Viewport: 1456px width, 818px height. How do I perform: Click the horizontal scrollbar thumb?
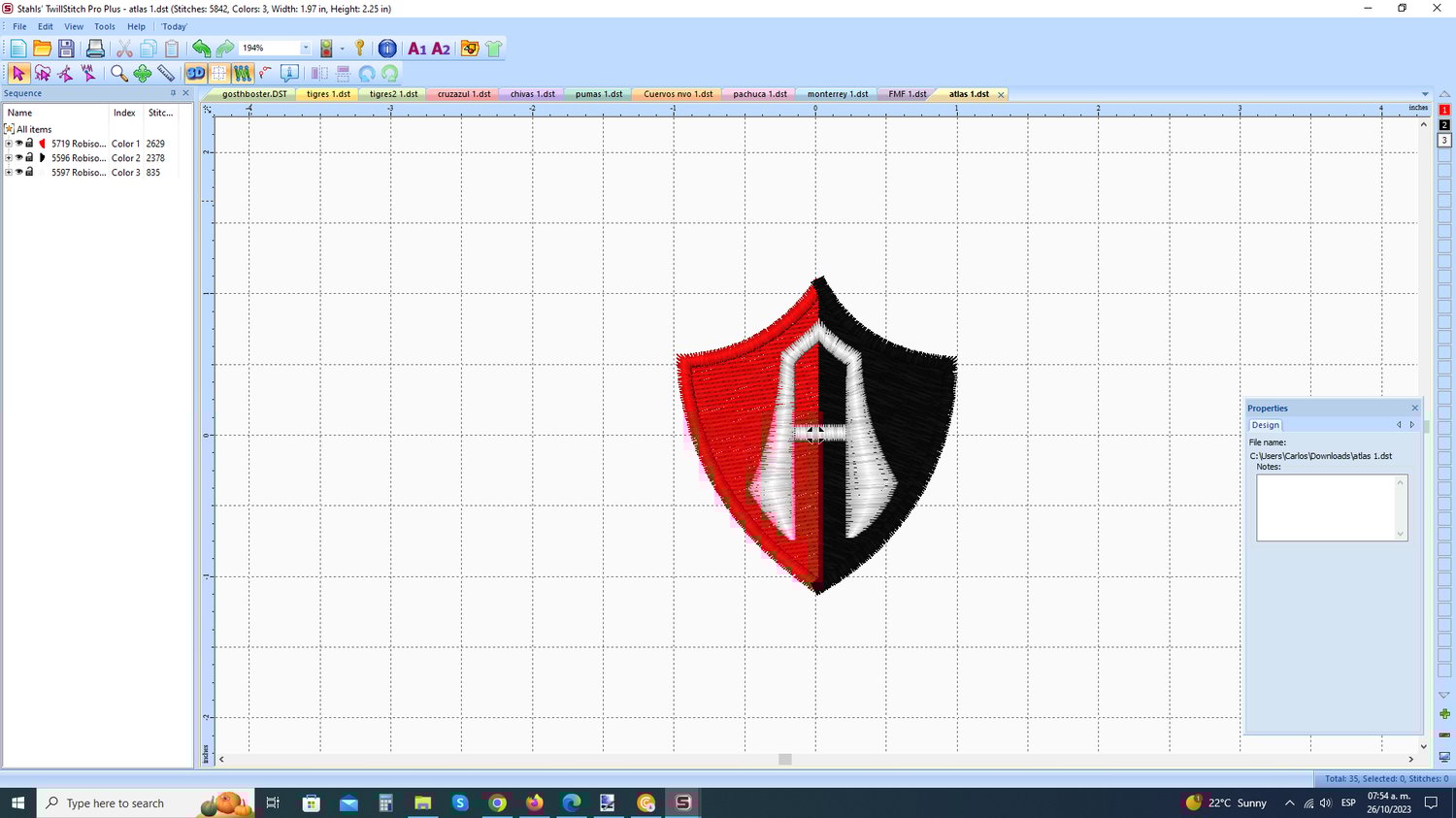tap(785, 759)
